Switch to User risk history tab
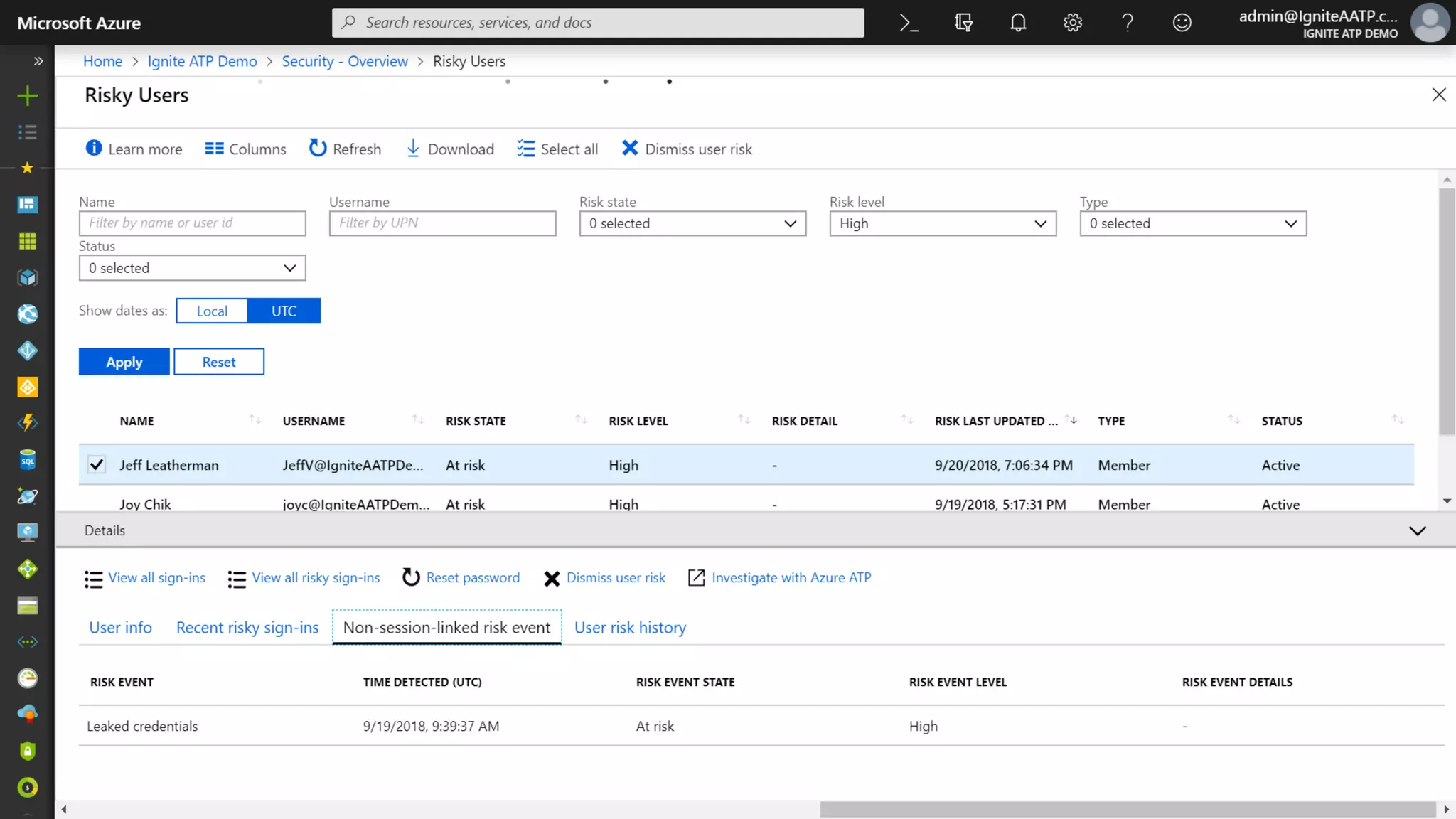Screen dimensions: 1456x819 point(630,628)
